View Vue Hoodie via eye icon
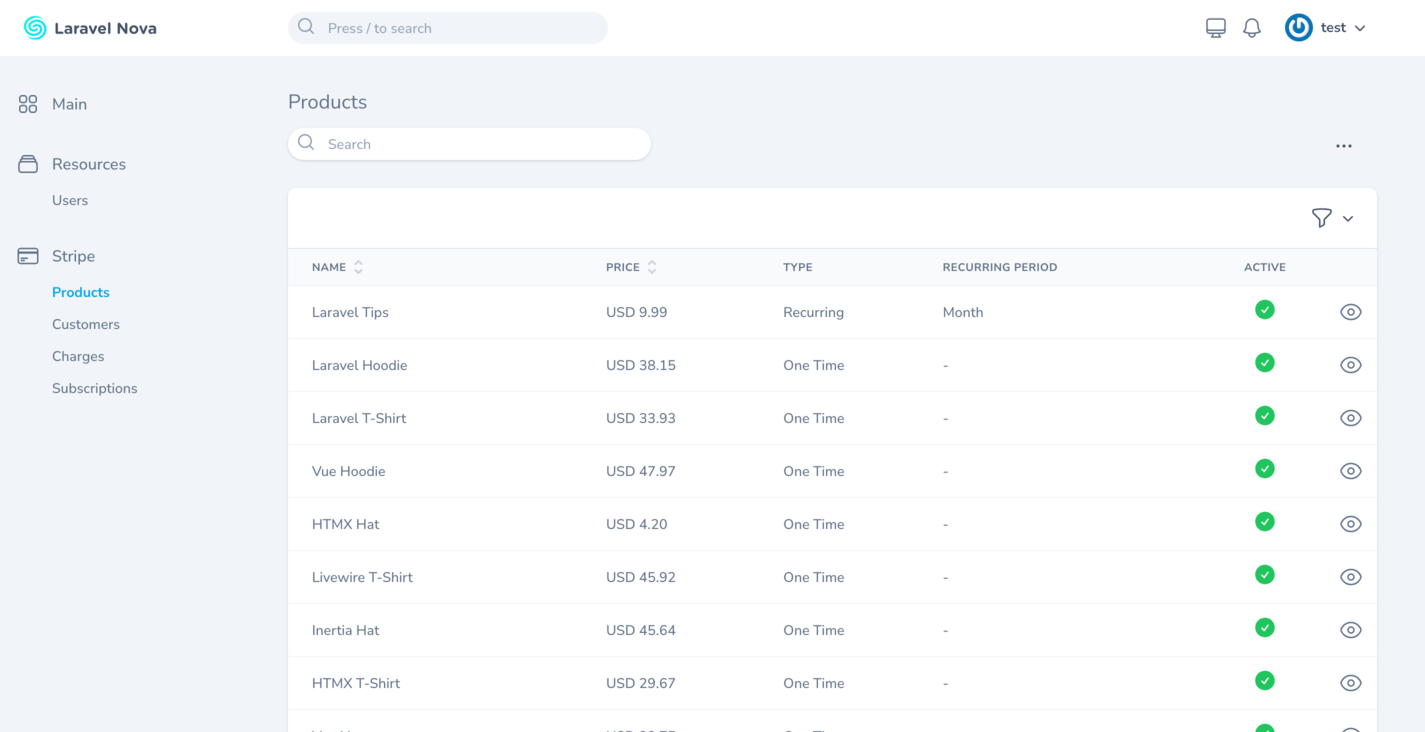 point(1351,471)
